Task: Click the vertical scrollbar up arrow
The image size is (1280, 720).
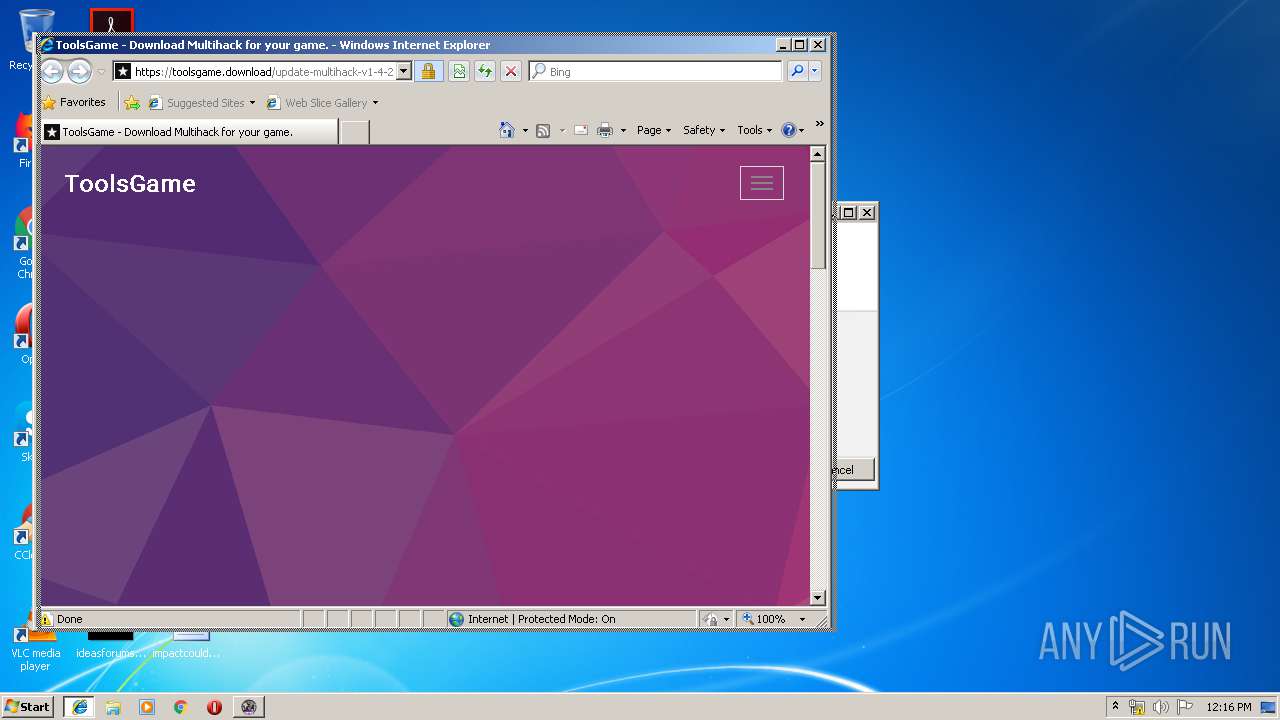Action: pos(817,154)
